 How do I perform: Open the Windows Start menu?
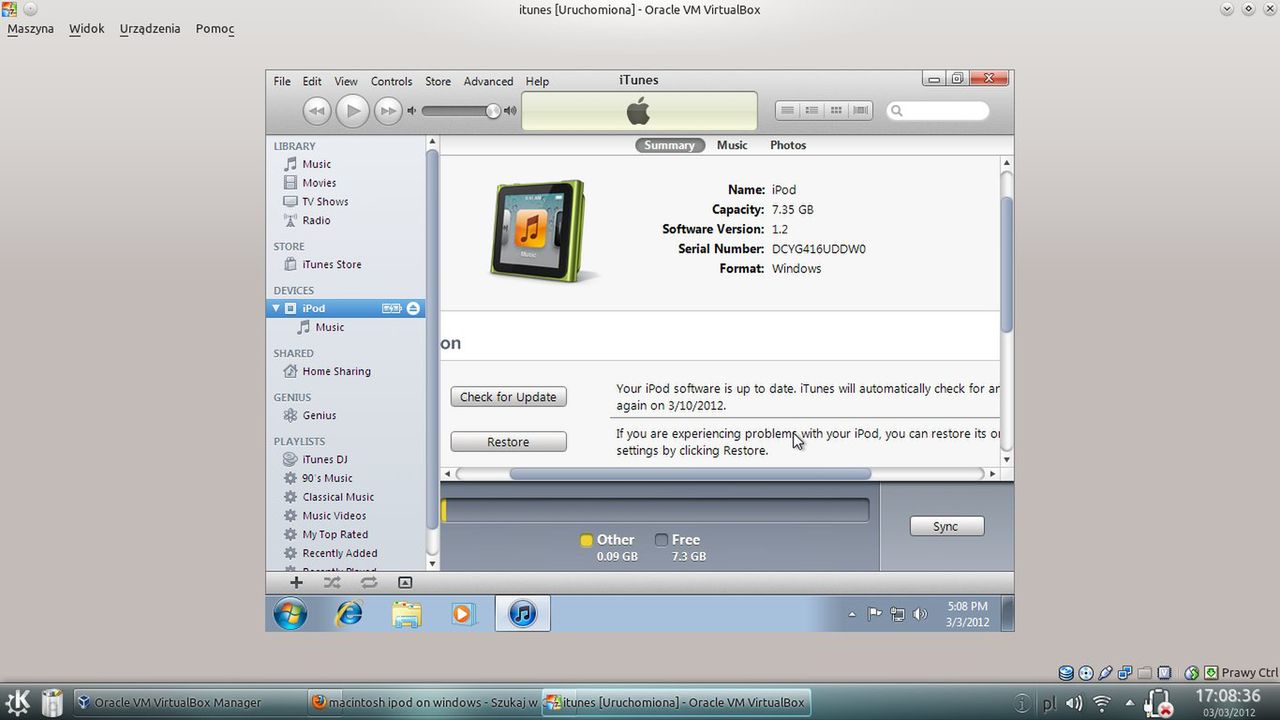pyautogui.click(x=290, y=613)
